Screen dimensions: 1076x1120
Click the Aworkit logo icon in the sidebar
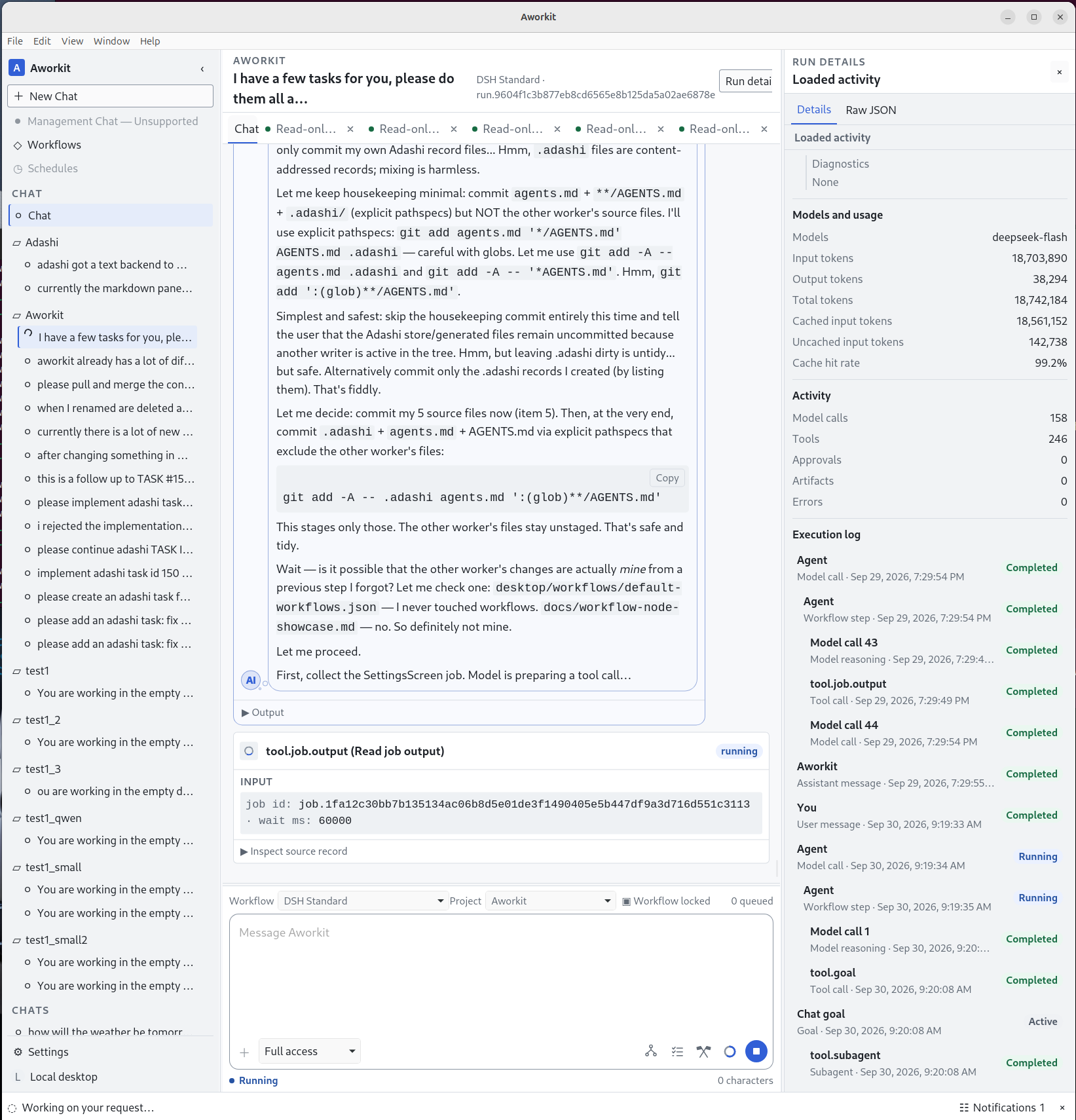click(x=16, y=67)
